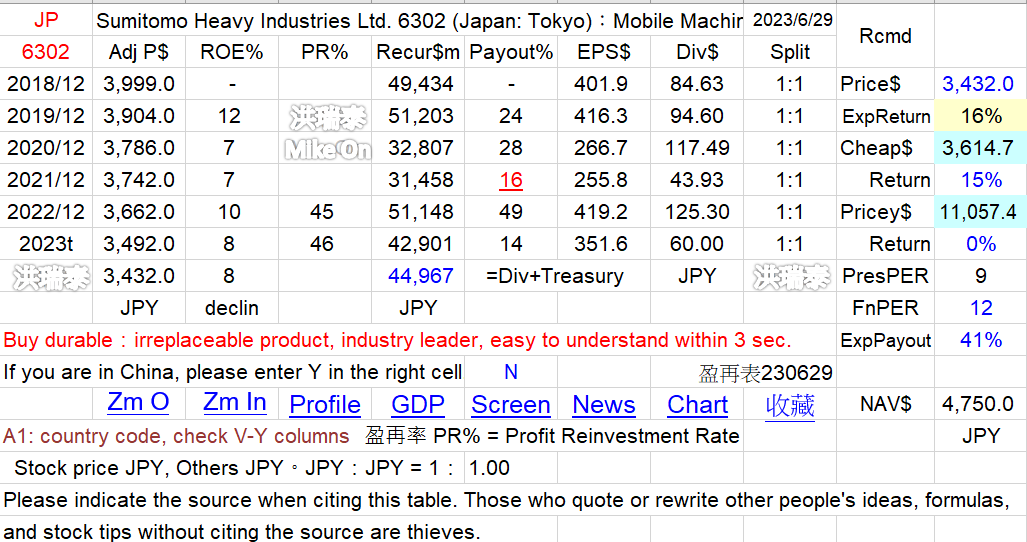Viewport: 1027px width, 542px height.
Task: Select the PresPER label cell
Action: (886, 276)
